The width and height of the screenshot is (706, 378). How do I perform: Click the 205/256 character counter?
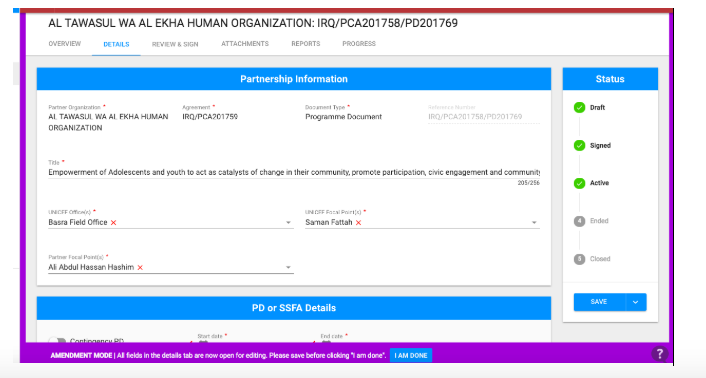point(529,183)
